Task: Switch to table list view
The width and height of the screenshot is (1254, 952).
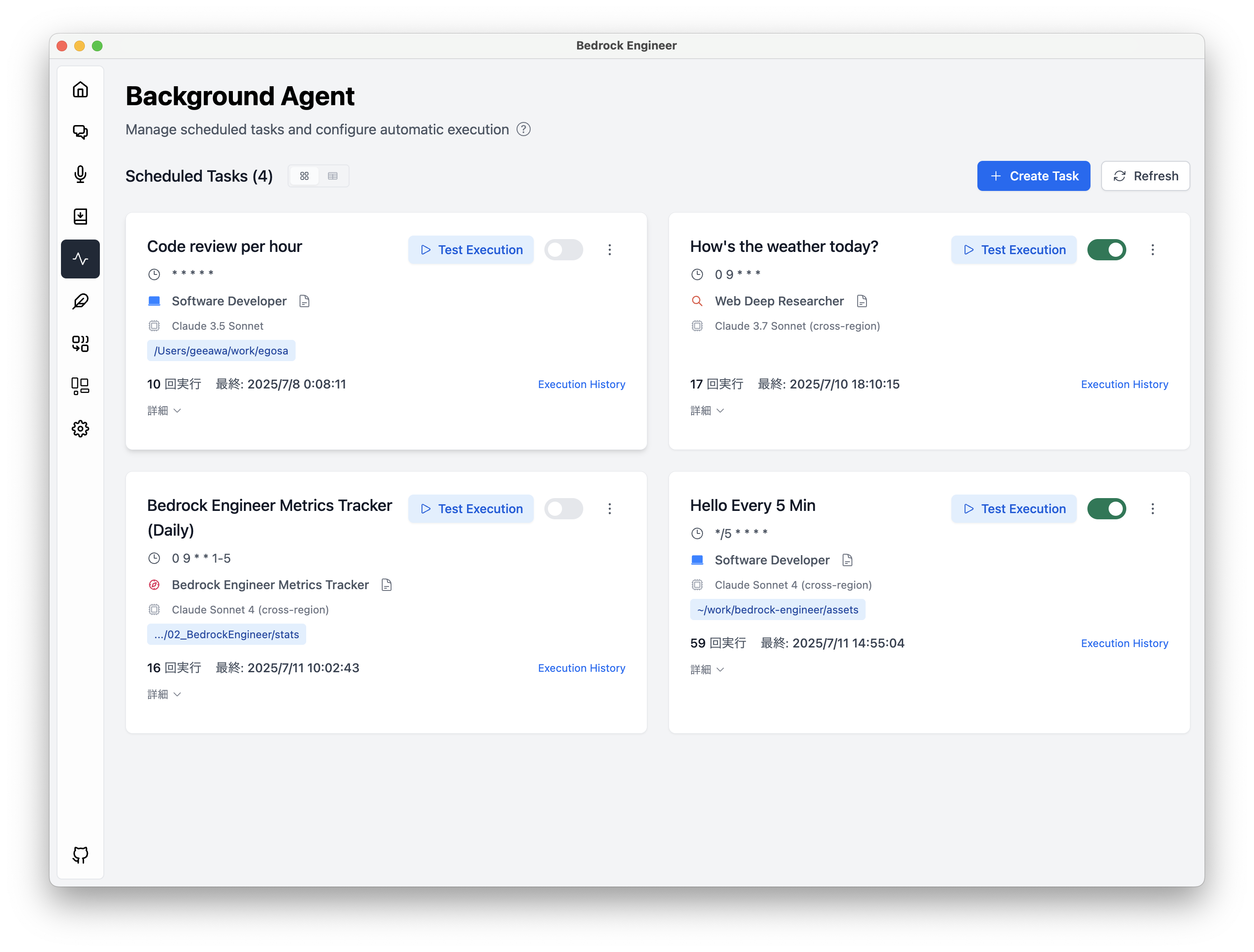Action: click(x=333, y=176)
